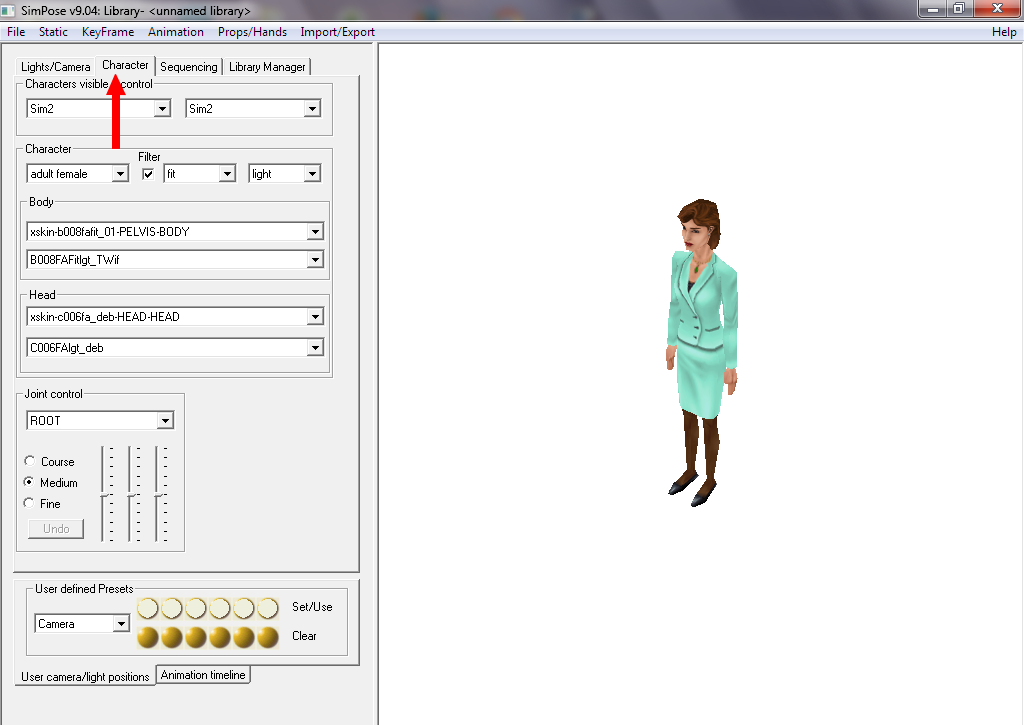Click the first joint control slider
Viewport: 1024px width, 725px height.
click(x=104, y=494)
